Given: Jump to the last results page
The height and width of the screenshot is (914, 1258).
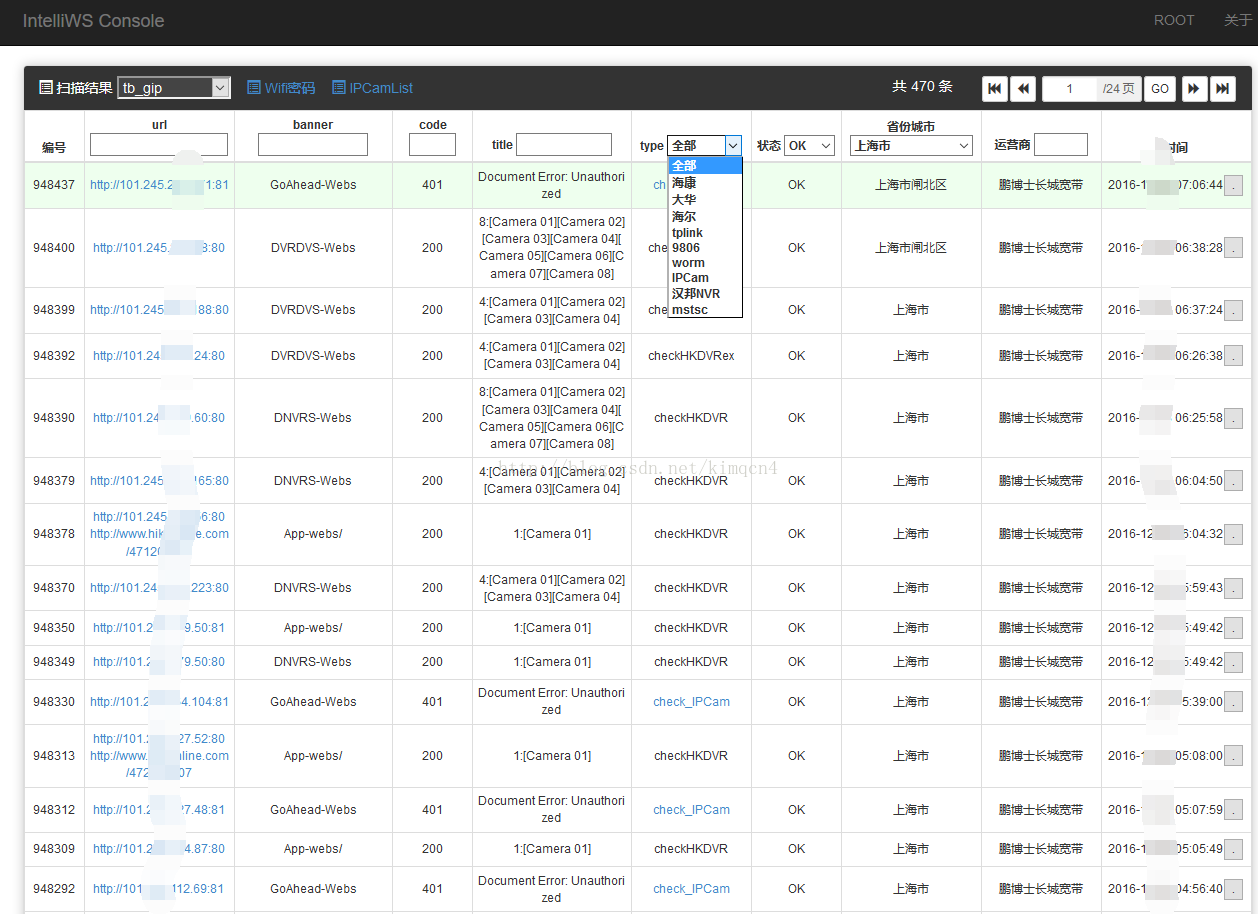Looking at the screenshot, I should point(1223,88).
